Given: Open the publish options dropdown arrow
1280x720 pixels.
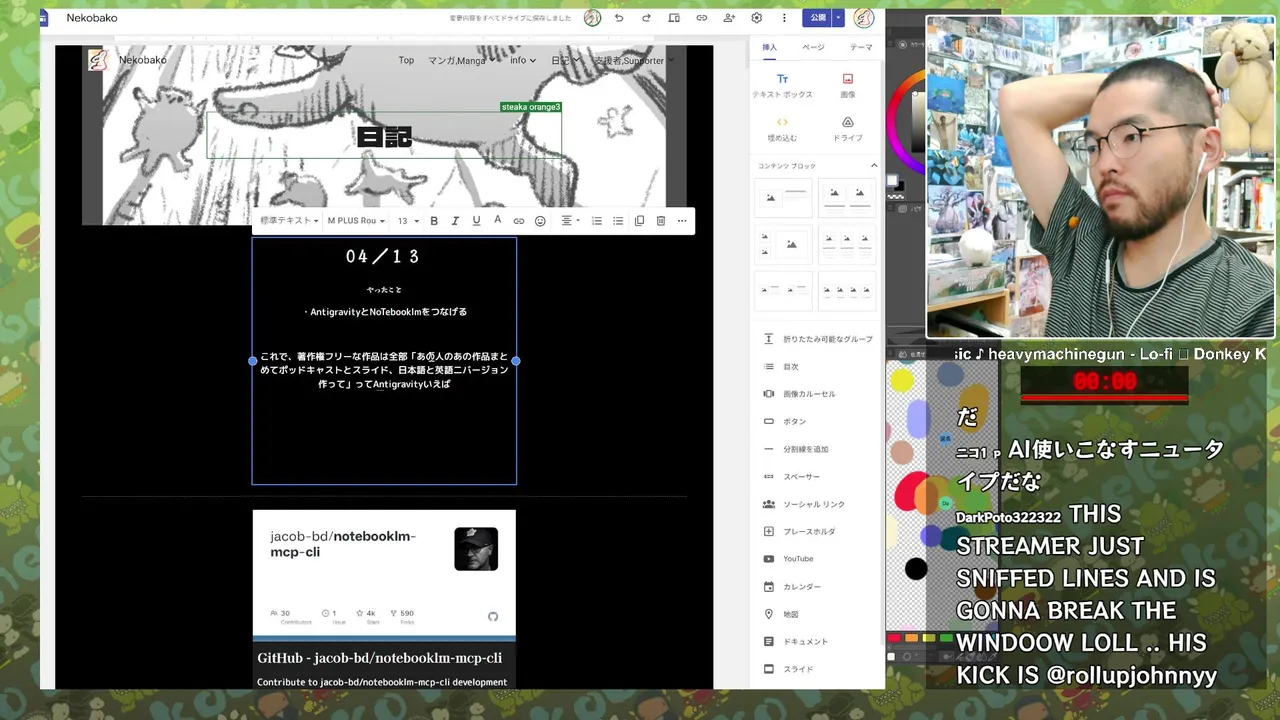Looking at the screenshot, I should click(839, 18).
